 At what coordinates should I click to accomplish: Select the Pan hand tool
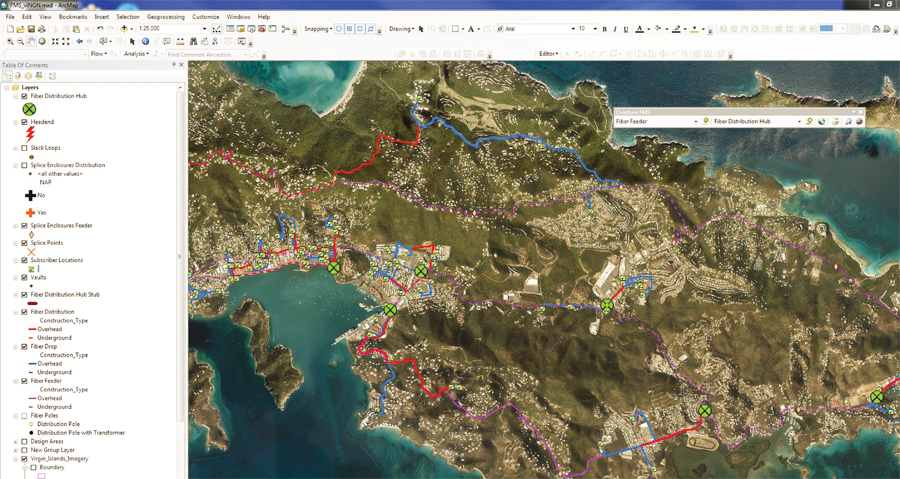[x=32, y=42]
